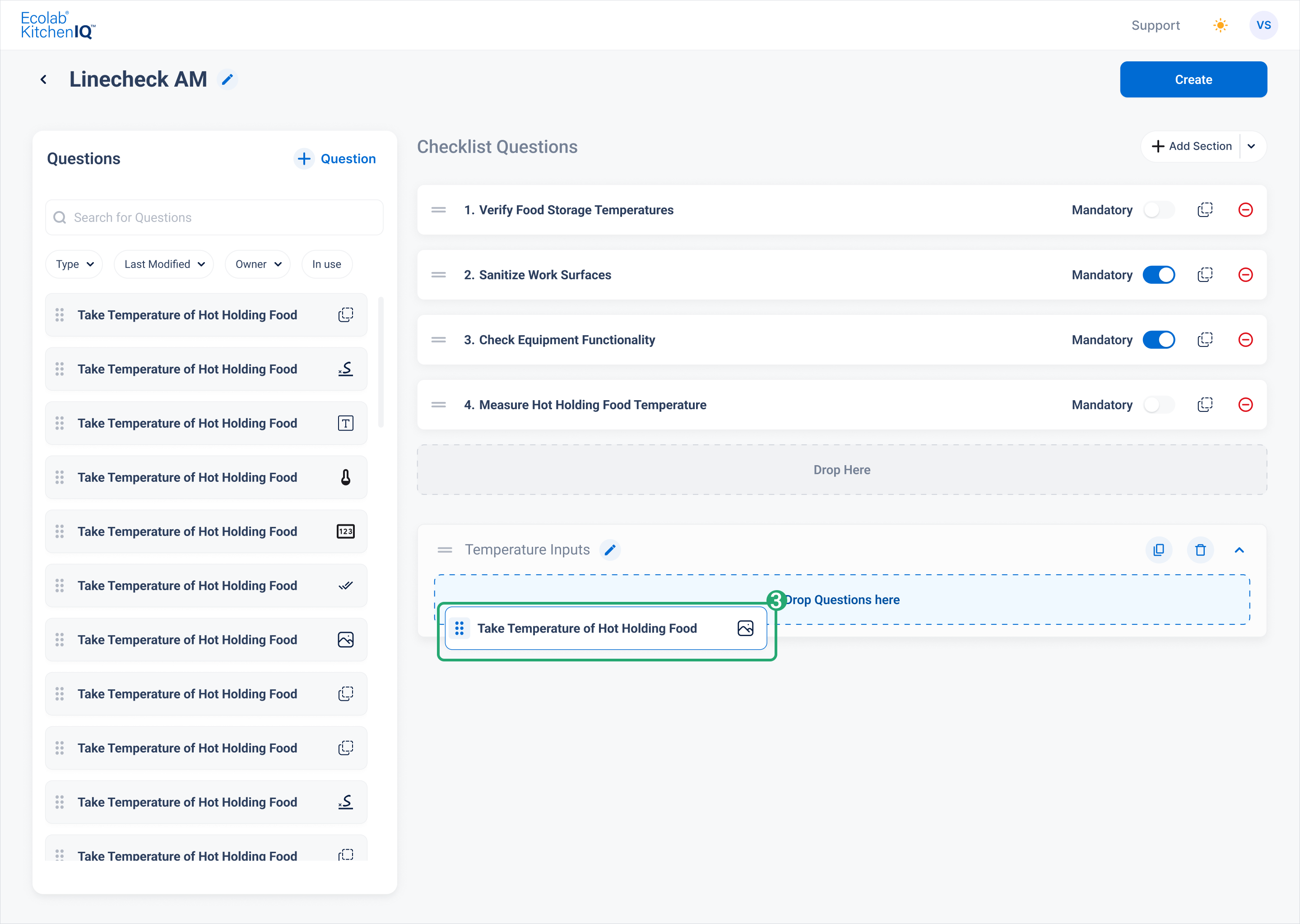Click the Create button
Viewport: 1300px width, 924px height.
(1193, 80)
